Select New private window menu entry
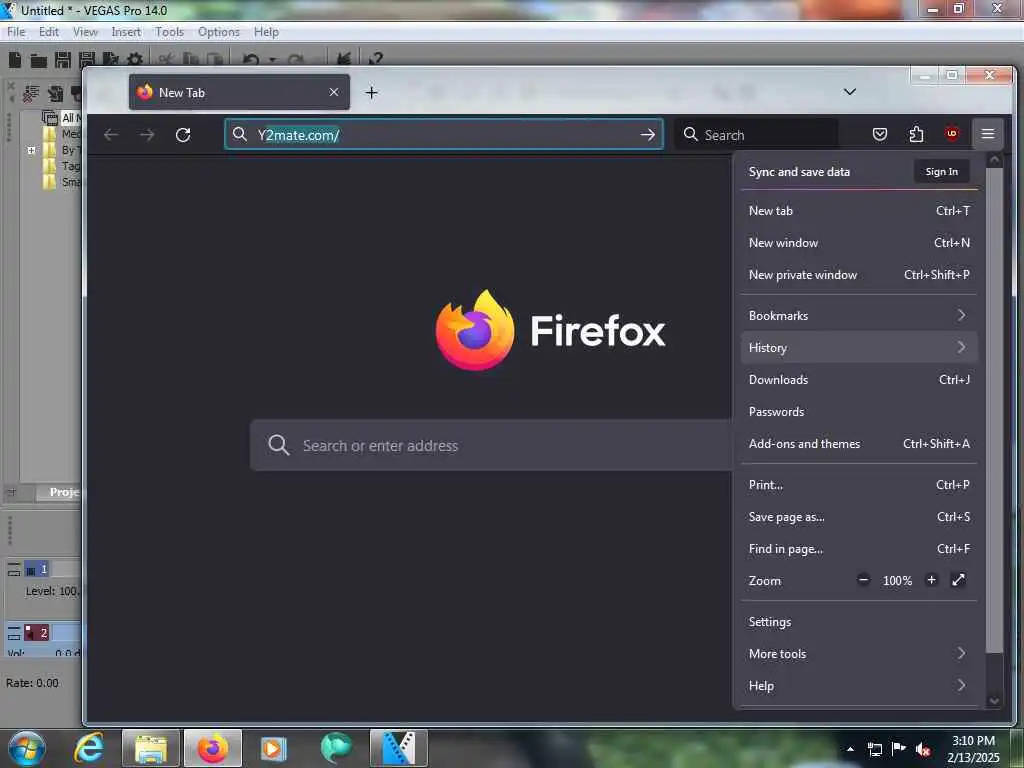1024x768 pixels. tap(859, 275)
